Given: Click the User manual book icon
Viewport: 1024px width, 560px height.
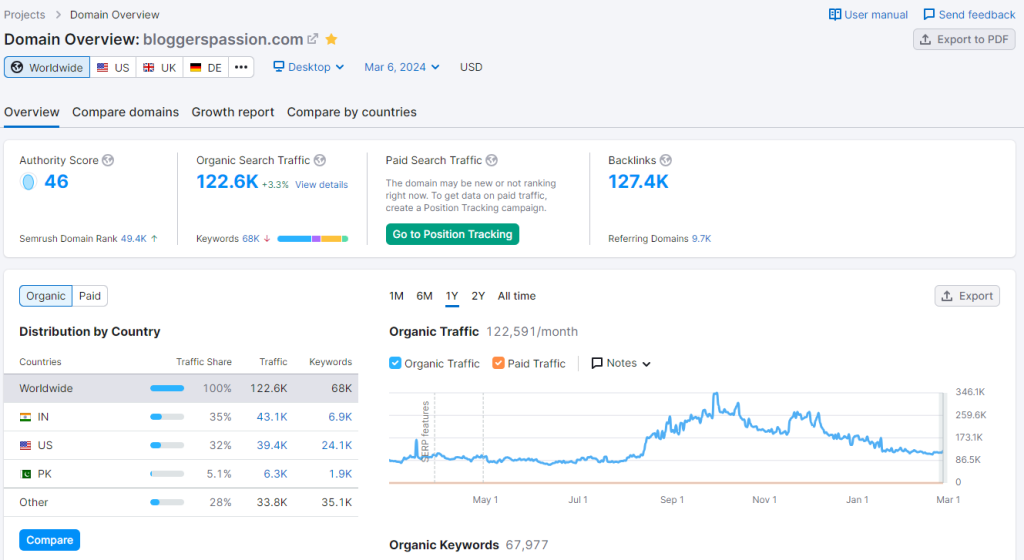Looking at the screenshot, I should point(835,14).
